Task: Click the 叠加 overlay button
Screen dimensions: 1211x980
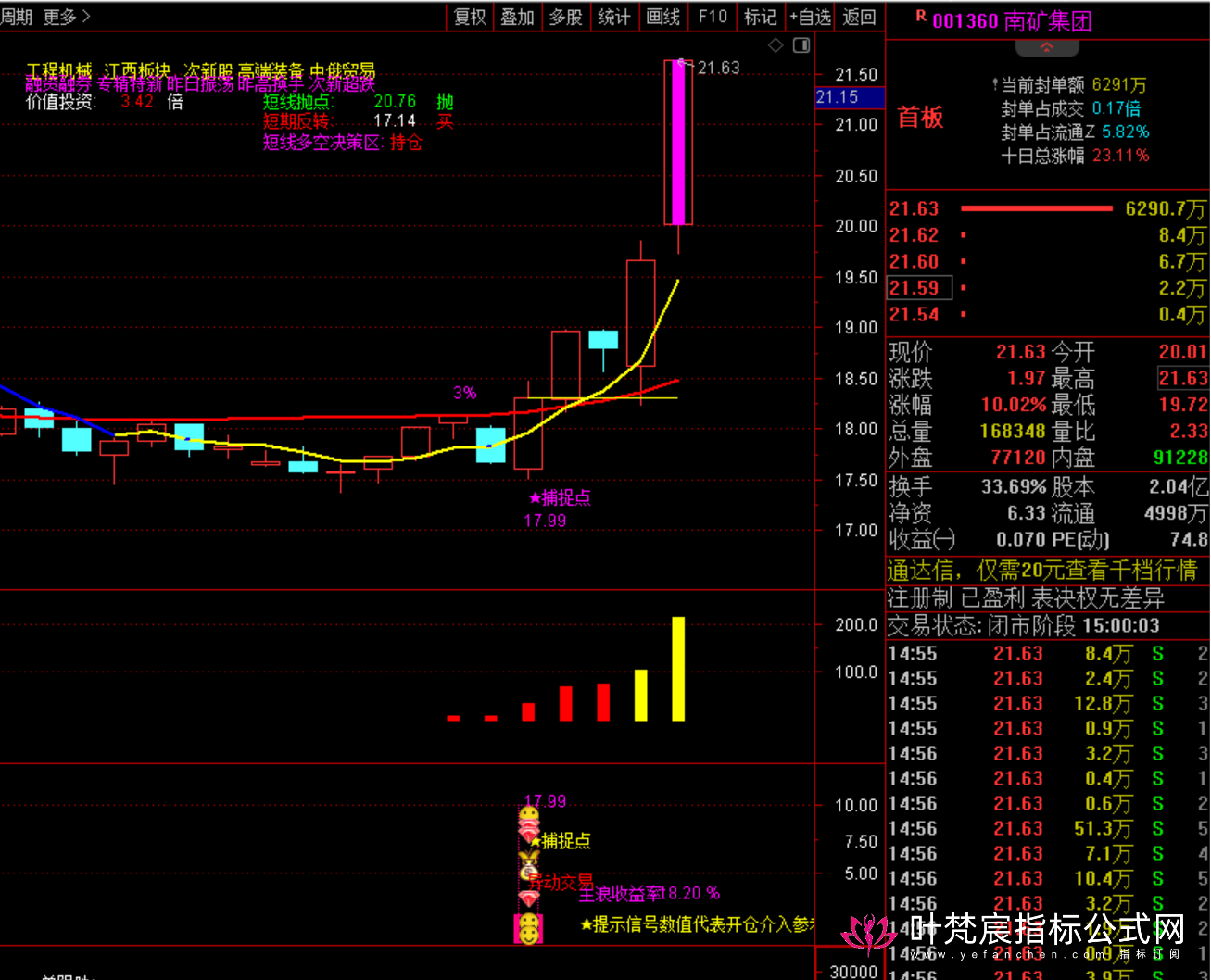Action: [517, 17]
